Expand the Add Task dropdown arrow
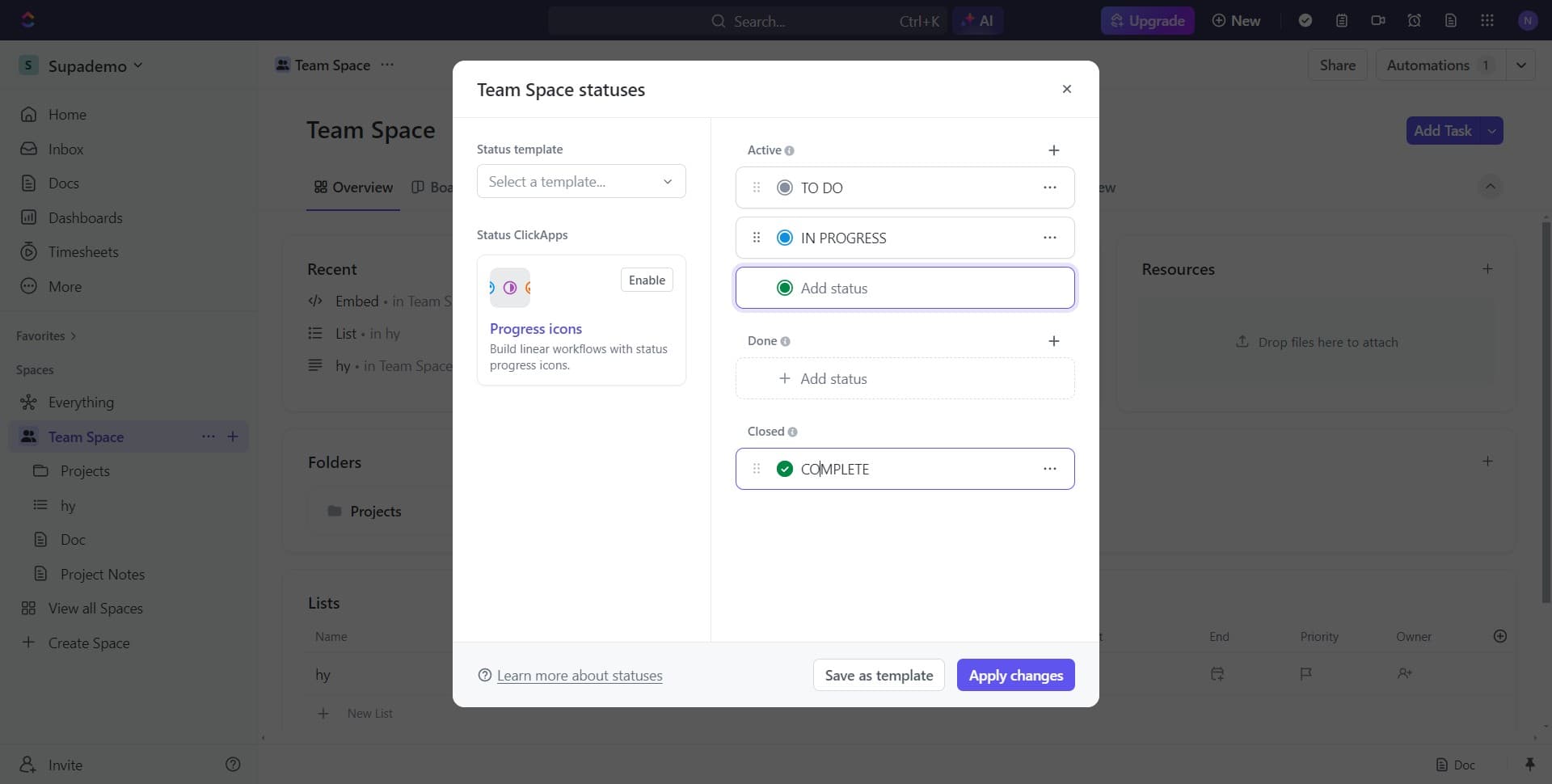1552x784 pixels. tap(1492, 131)
